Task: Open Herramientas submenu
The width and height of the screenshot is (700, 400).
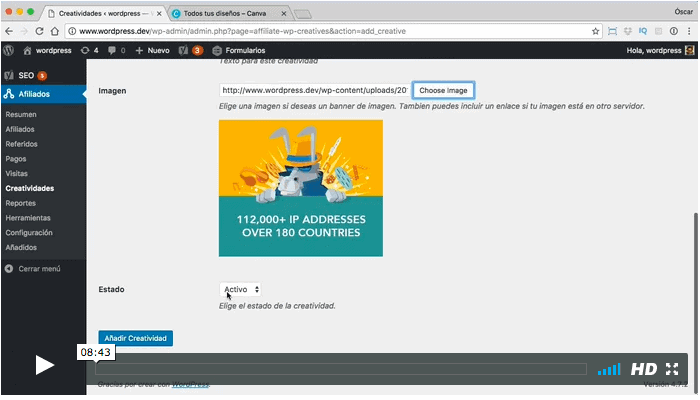Action: click(28, 218)
